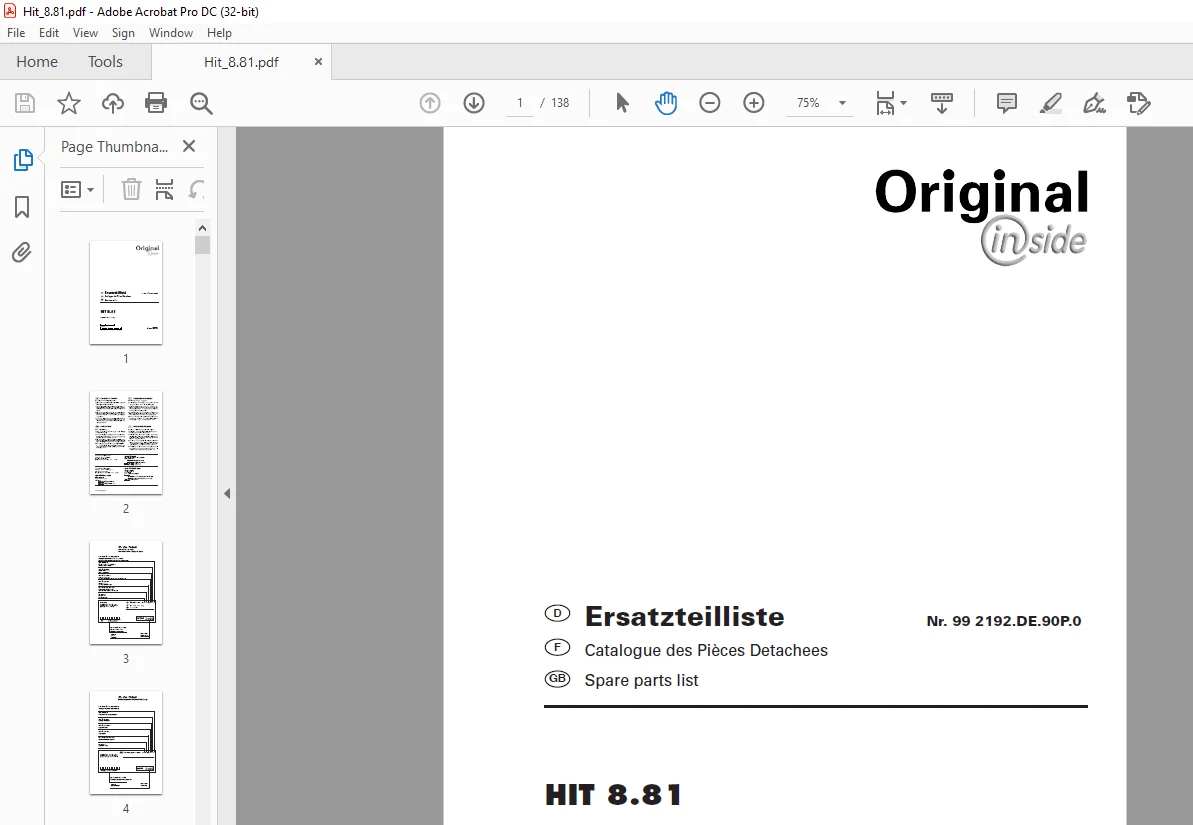Activate the Selection arrow tool
Image resolution: width=1193 pixels, height=825 pixels.
click(x=622, y=103)
